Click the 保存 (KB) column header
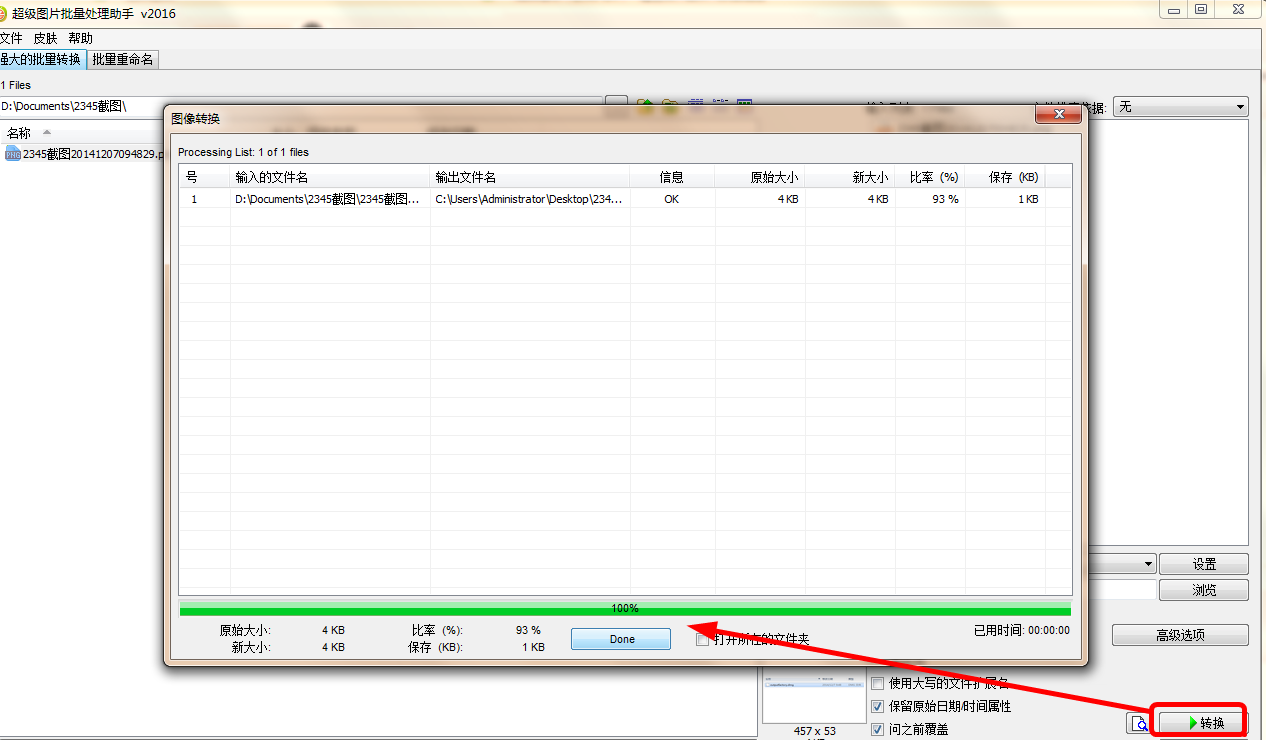The height and width of the screenshot is (740, 1266). [x=1005, y=177]
